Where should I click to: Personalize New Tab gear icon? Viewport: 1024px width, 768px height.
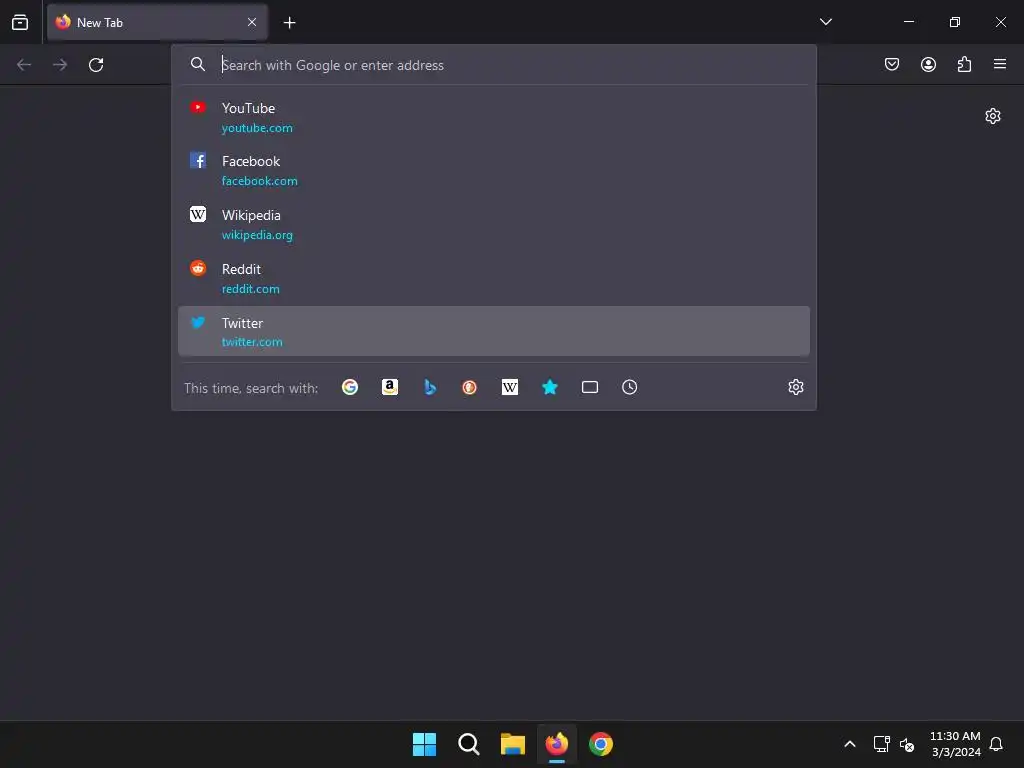993,116
